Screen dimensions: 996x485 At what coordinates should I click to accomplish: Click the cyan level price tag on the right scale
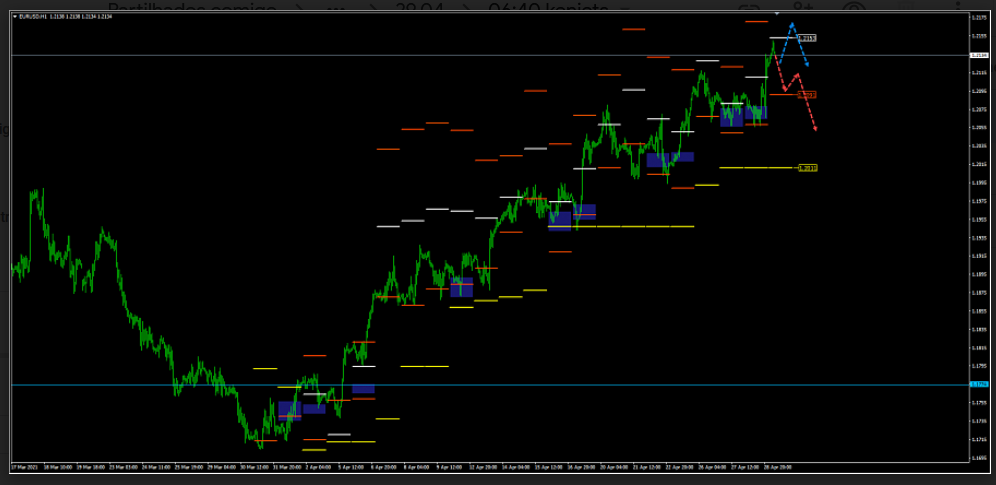(x=978, y=384)
